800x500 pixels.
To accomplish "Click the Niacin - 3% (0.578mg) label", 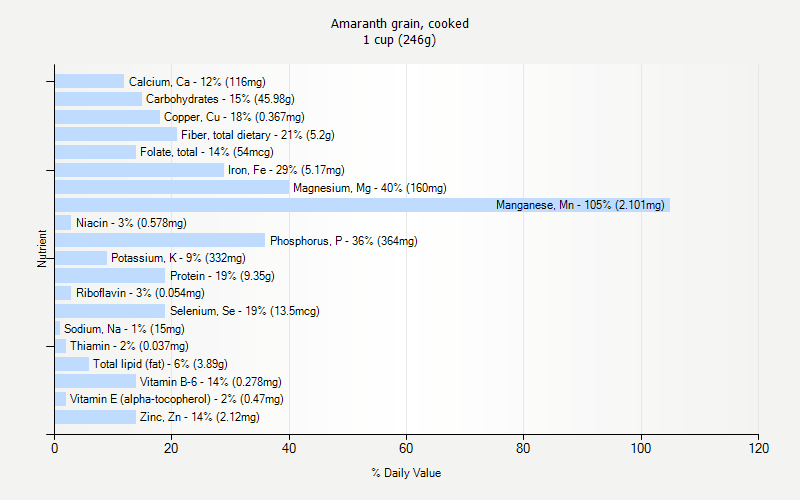I will (x=131, y=223).
